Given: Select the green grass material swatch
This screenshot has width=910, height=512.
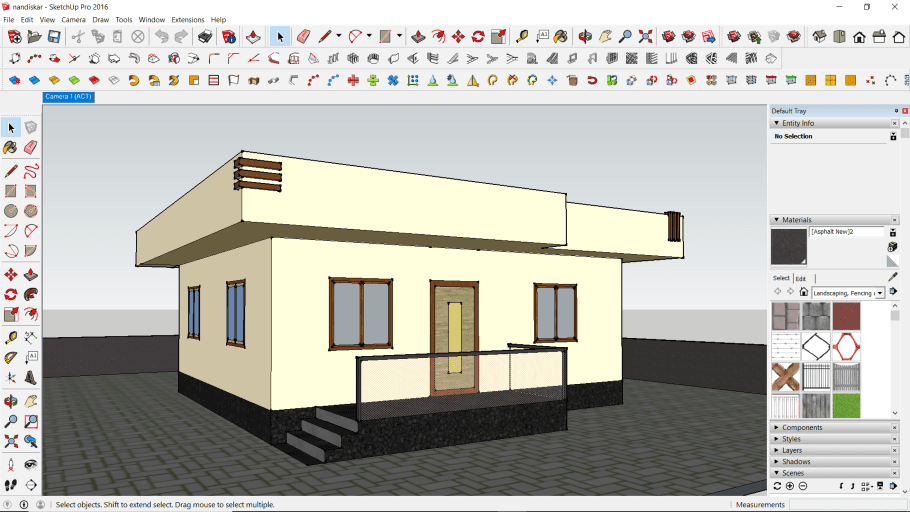Looking at the screenshot, I should coord(846,406).
